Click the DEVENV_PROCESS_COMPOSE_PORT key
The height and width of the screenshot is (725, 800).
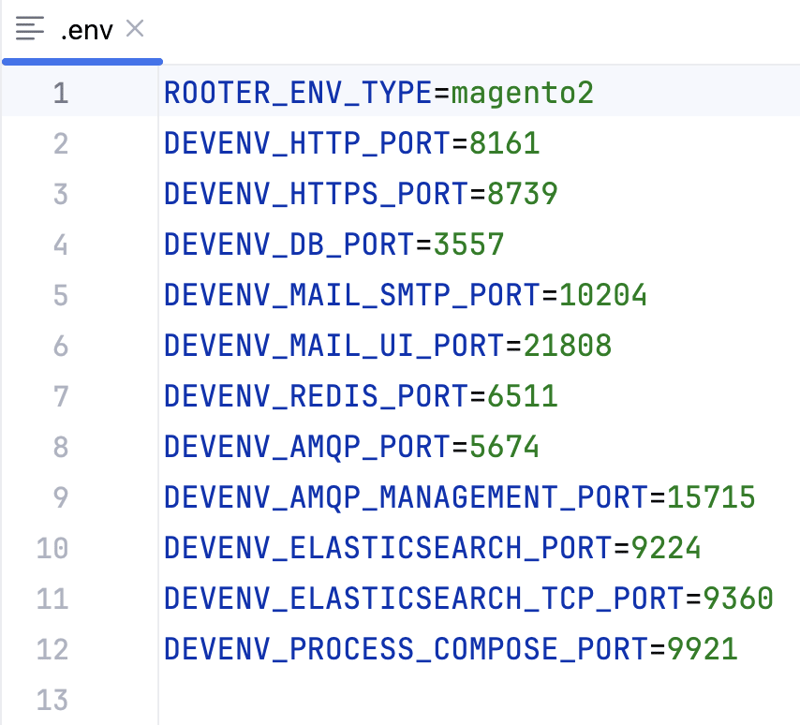point(406,649)
